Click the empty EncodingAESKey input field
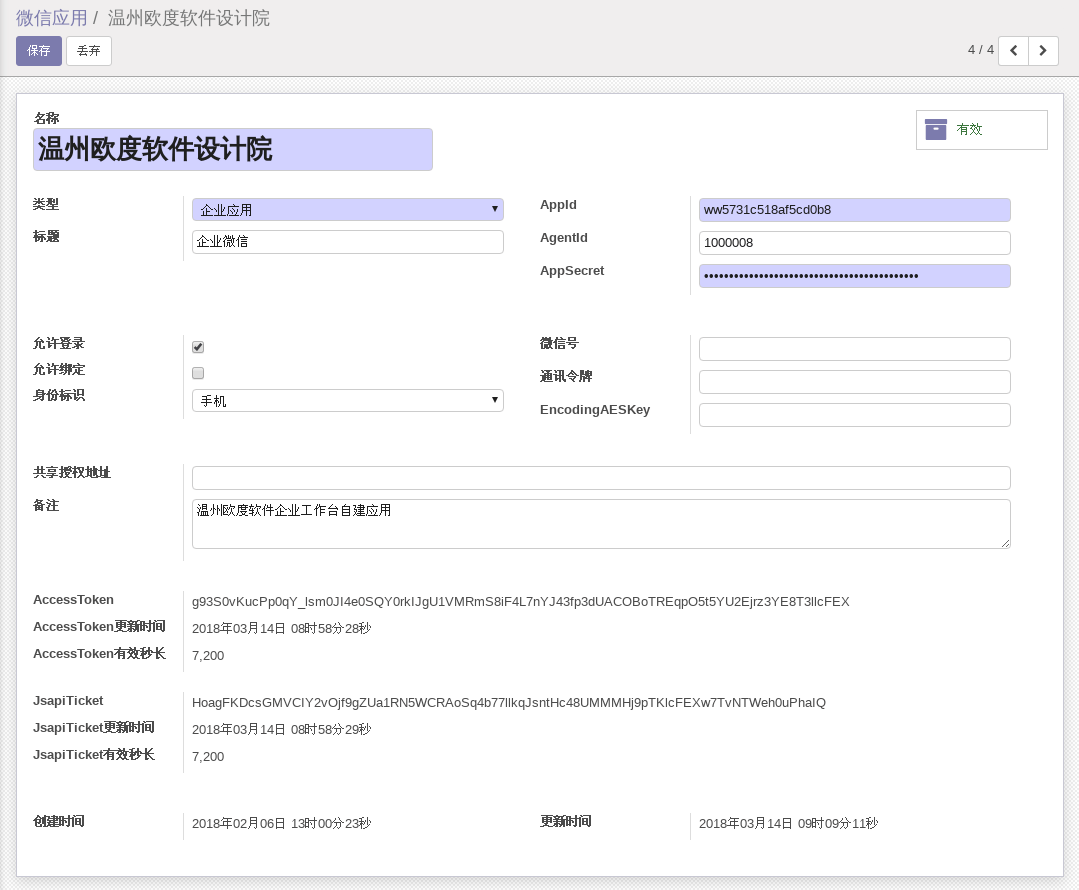 tap(855, 415)
